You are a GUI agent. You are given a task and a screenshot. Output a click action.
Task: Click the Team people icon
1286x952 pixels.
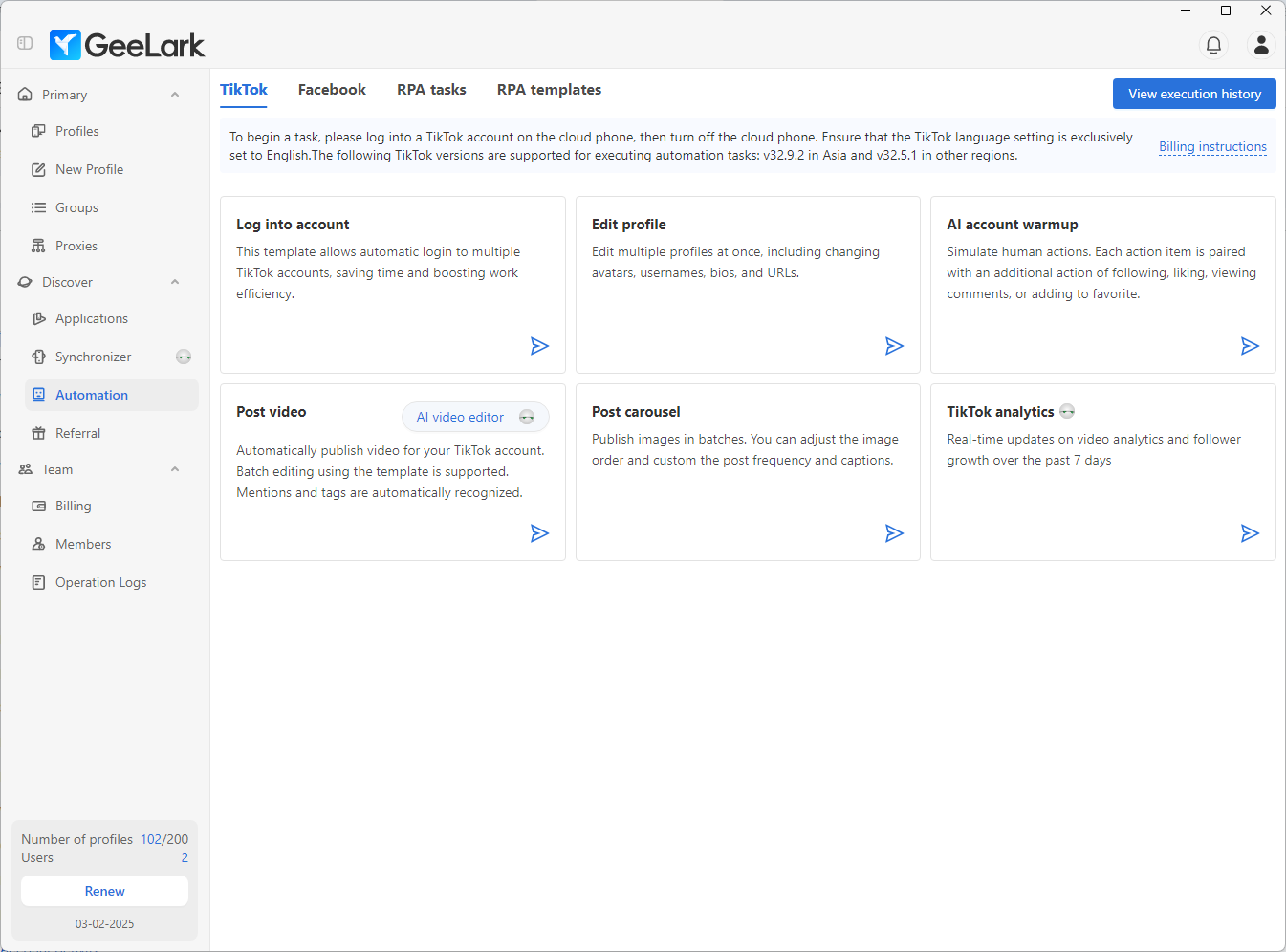[x=25, y=469]
